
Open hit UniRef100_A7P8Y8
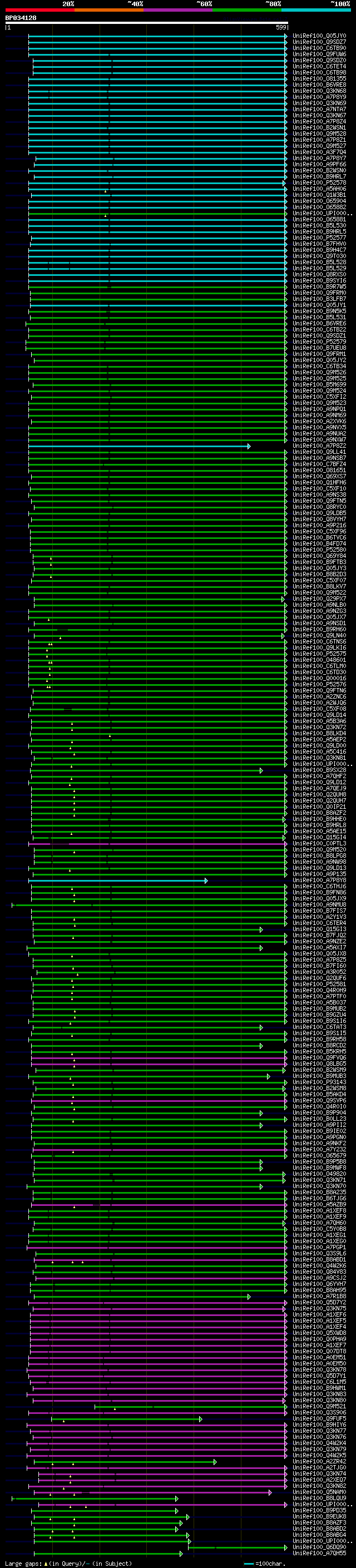coord(319,880)
